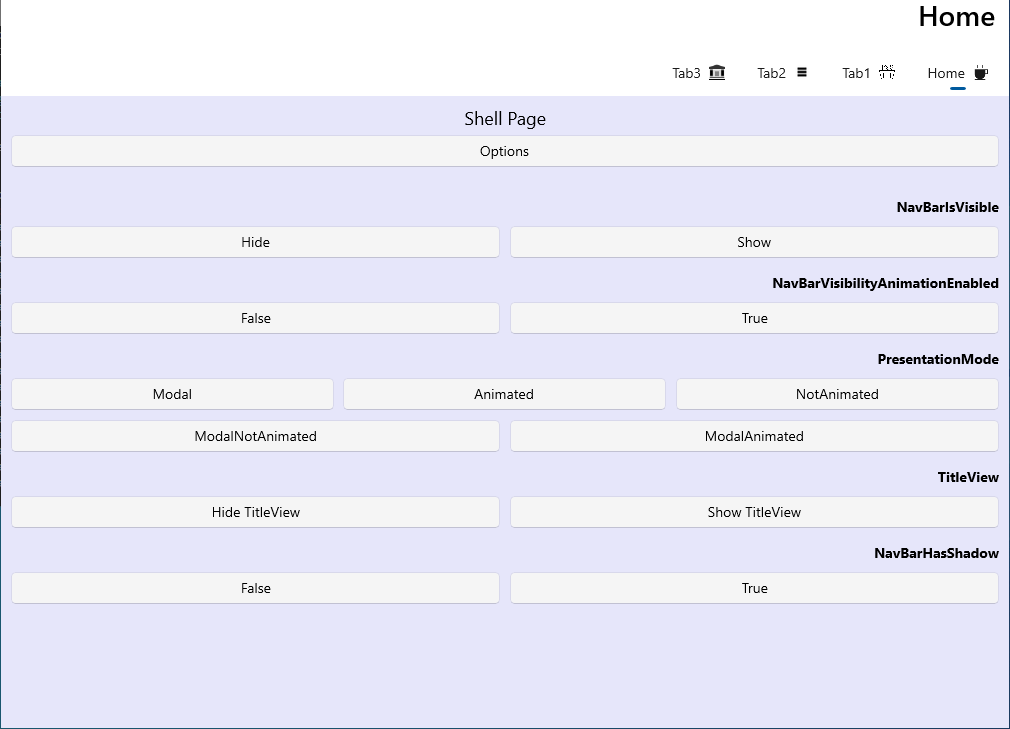Select the Home tab label
1010x729 pixels.
point(946,73)
